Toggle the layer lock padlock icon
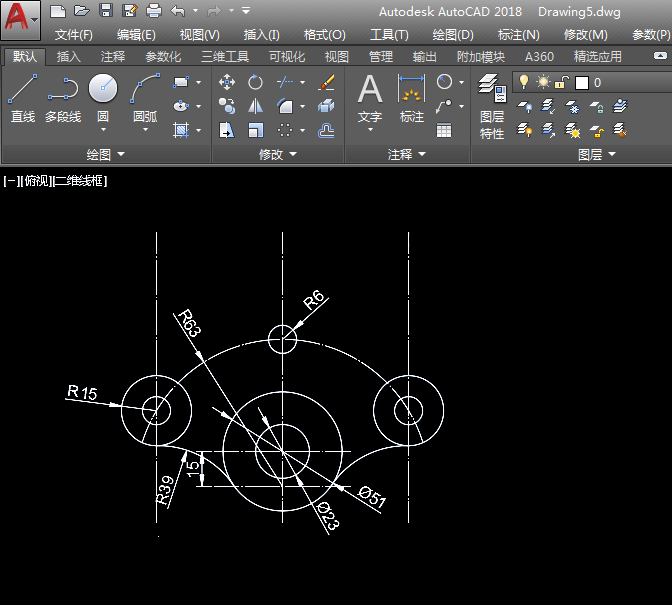This screenshot has height=605, width=672. 562,82
